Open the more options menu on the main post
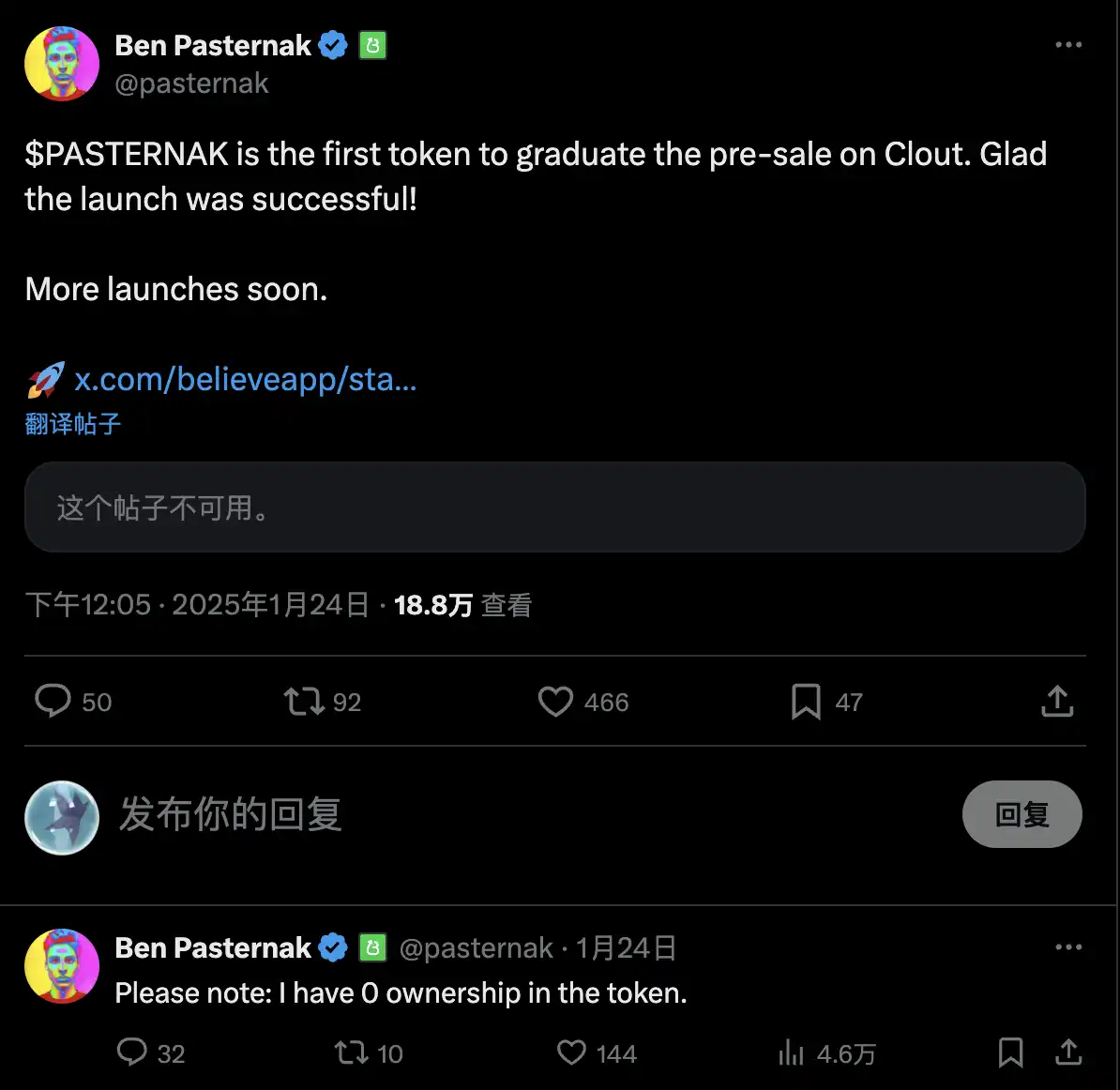 1069,44
